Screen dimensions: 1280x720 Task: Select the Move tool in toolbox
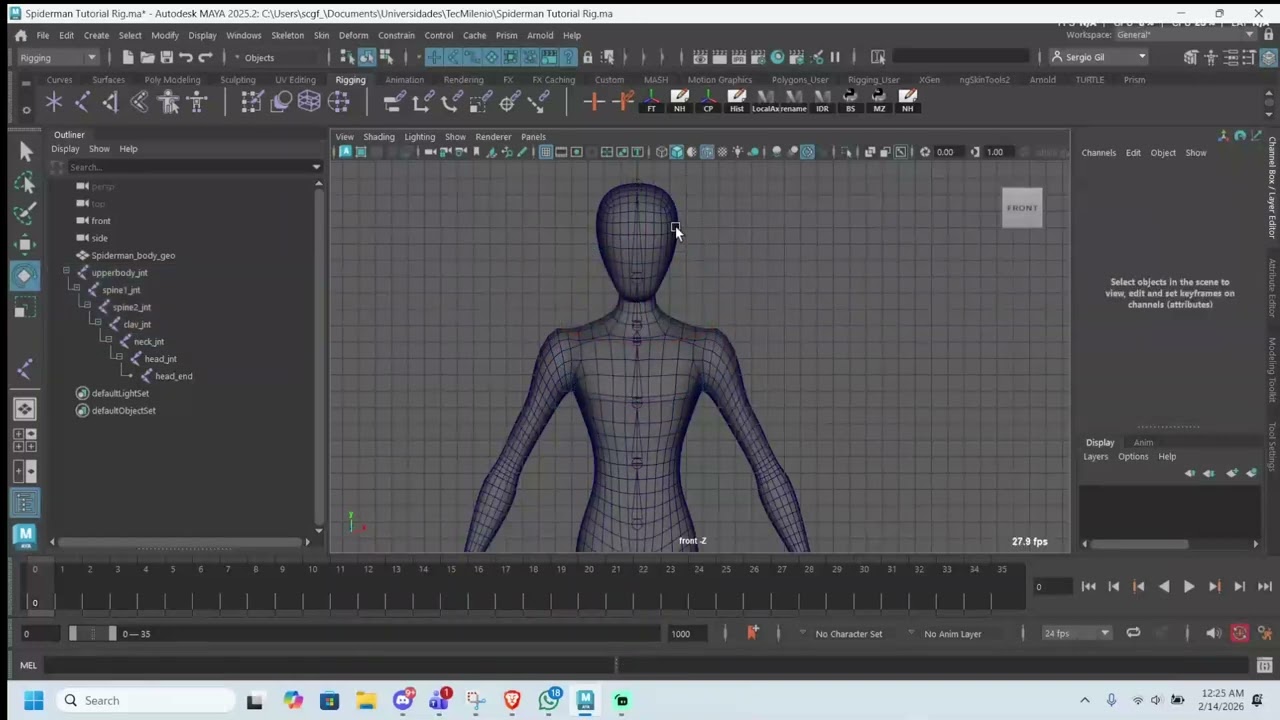(x=25, y=244)
